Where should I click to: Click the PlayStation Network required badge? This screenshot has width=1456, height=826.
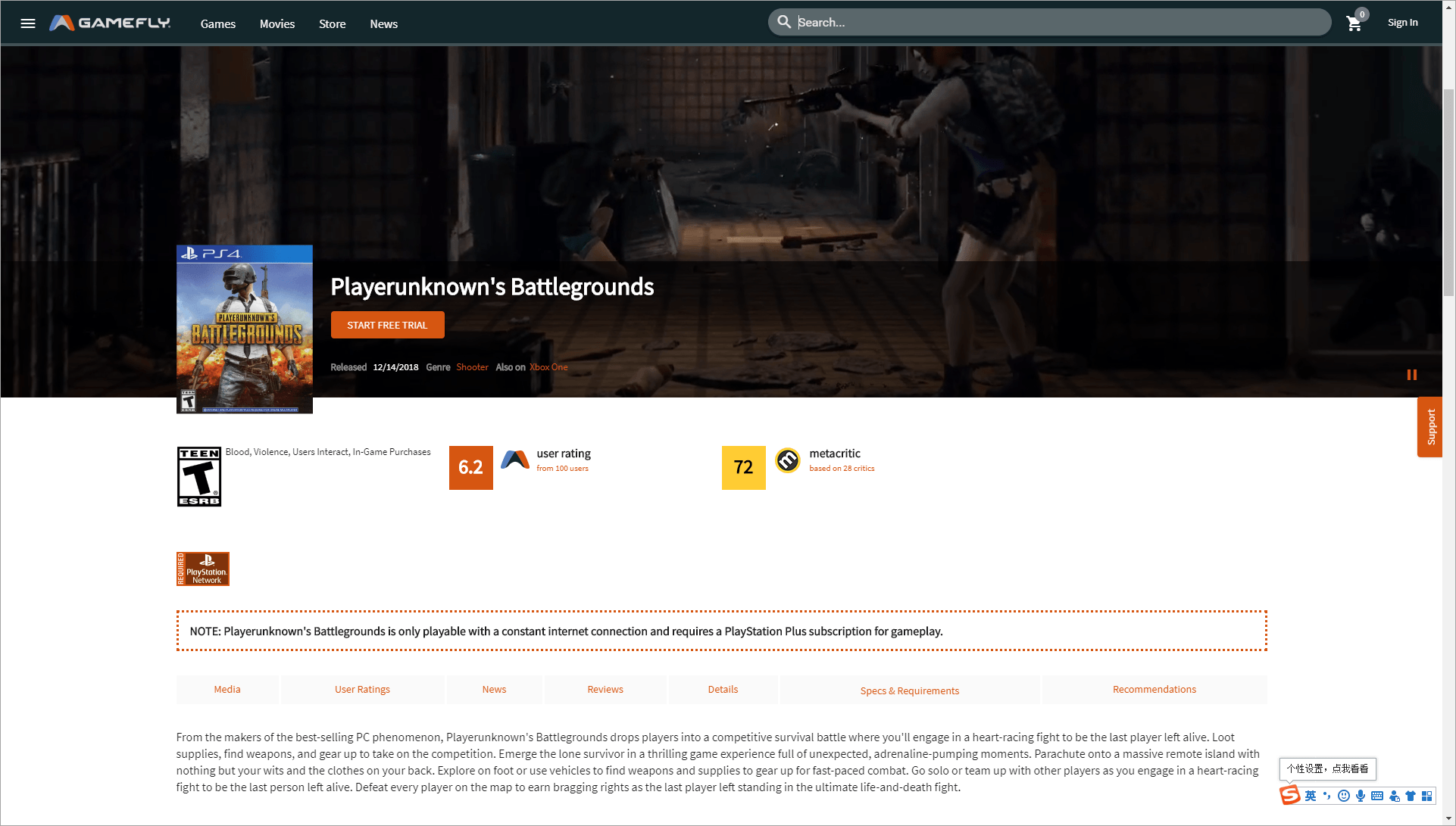[x=202, y=569]
